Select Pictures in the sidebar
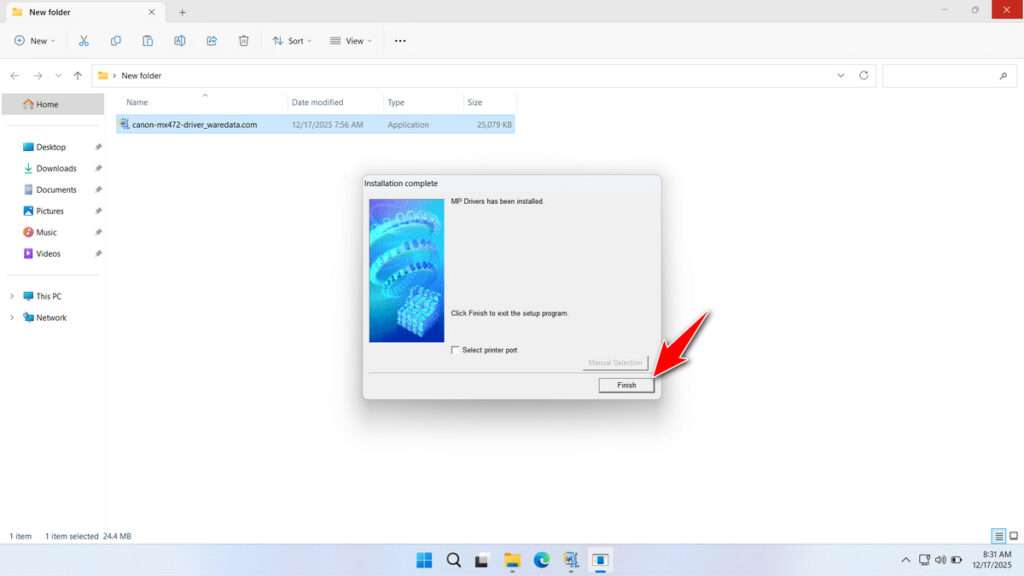The image size is (1024, 576). tap(52, 210)
